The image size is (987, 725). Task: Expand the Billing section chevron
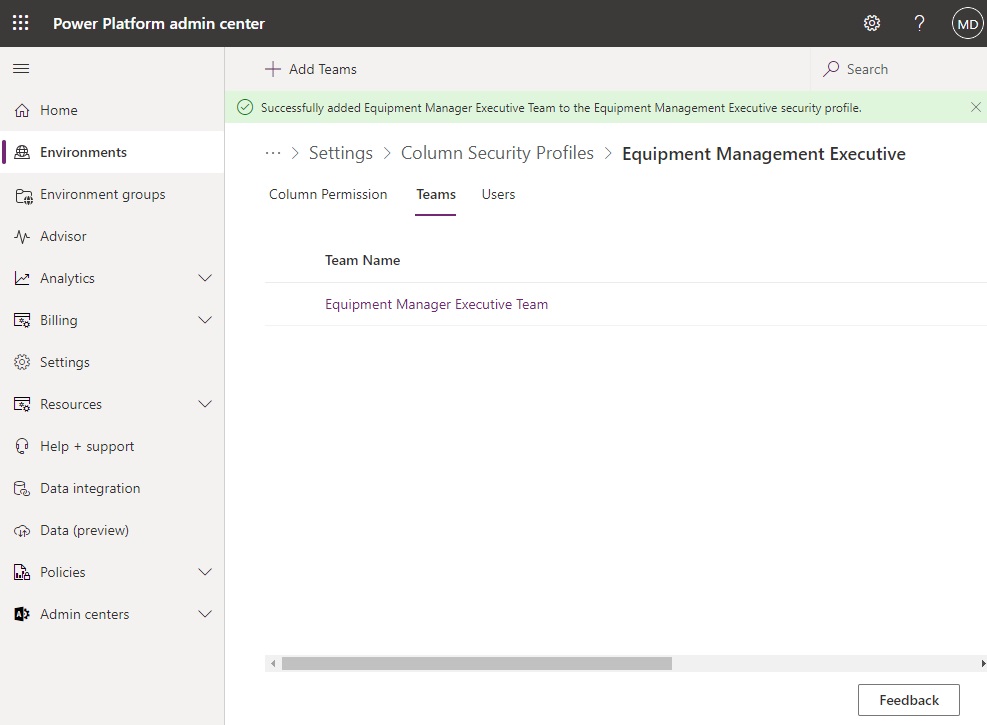(x=205, y=320)
